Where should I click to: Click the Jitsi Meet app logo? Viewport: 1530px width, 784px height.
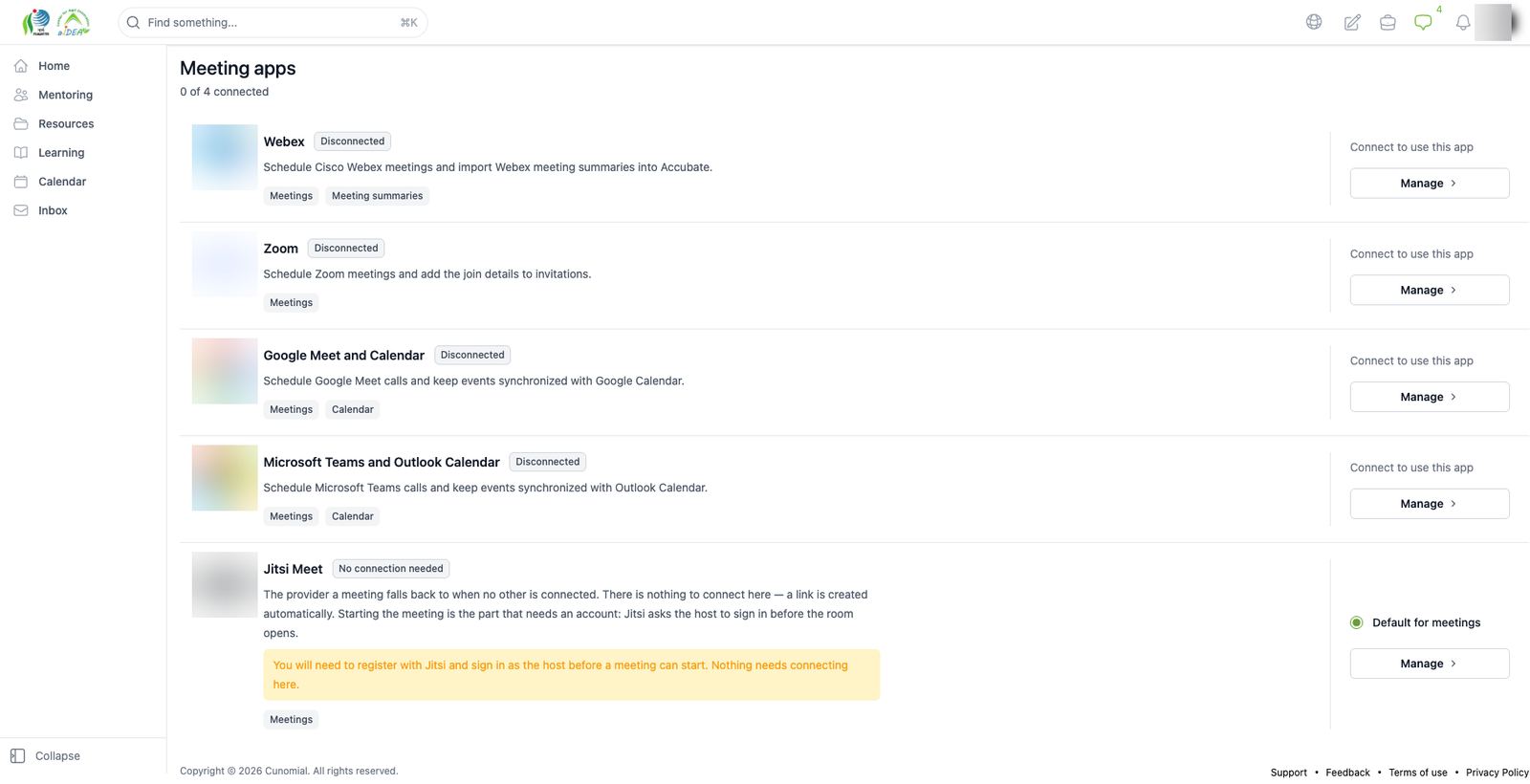[x=225, y=585]
